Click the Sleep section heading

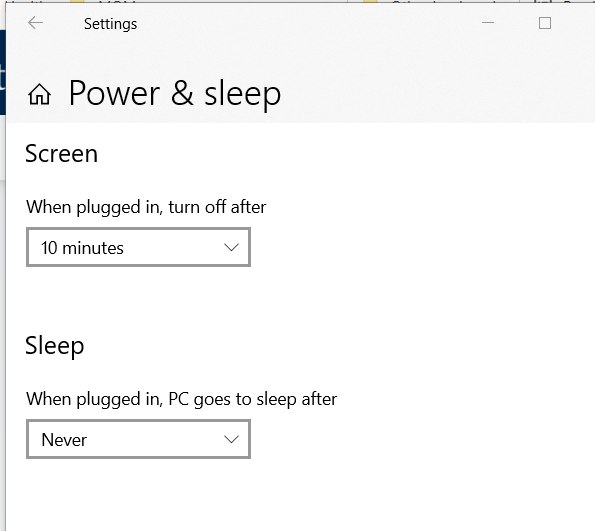point(55,346)
